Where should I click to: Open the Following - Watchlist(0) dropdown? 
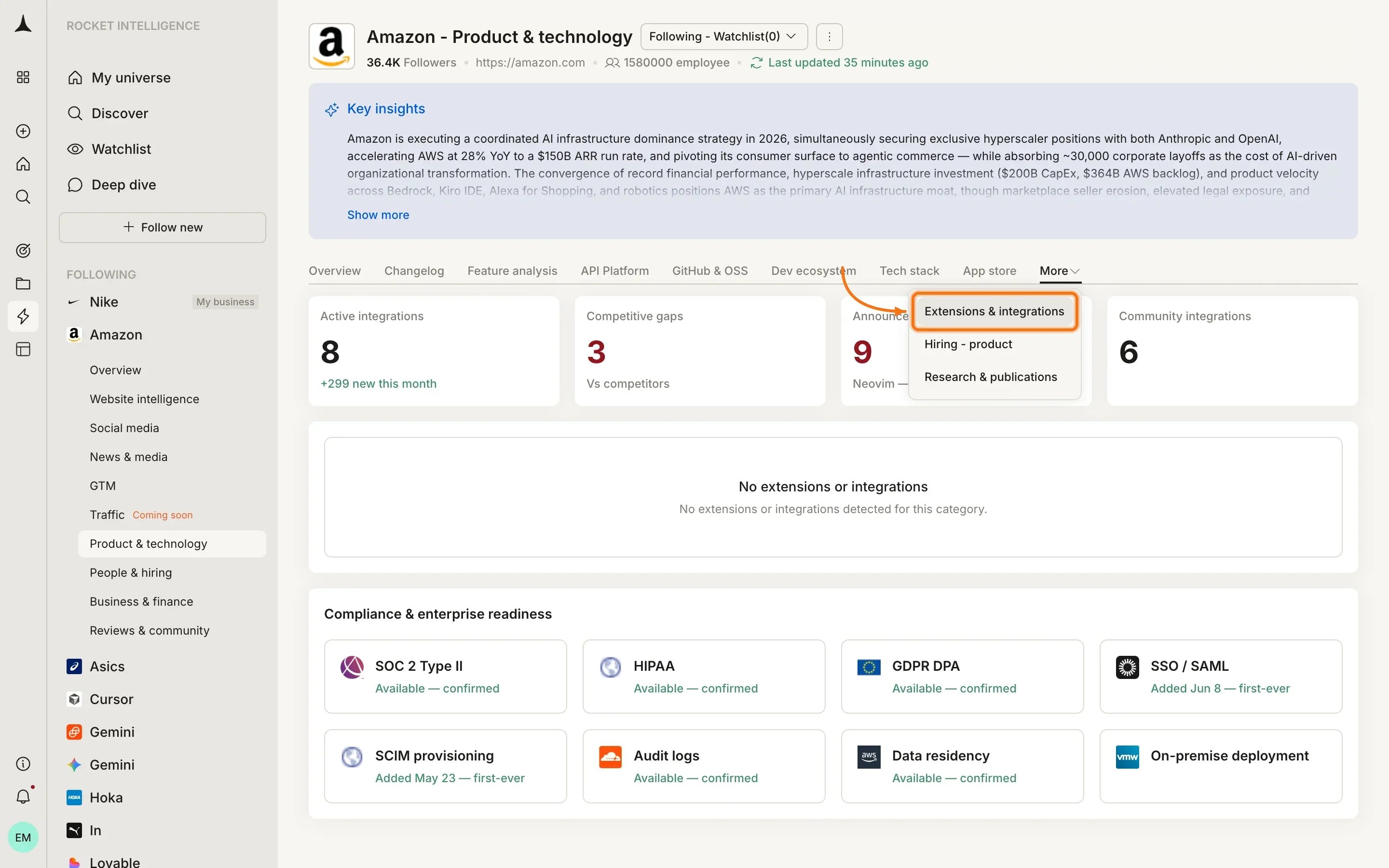(x=724, y=37)
